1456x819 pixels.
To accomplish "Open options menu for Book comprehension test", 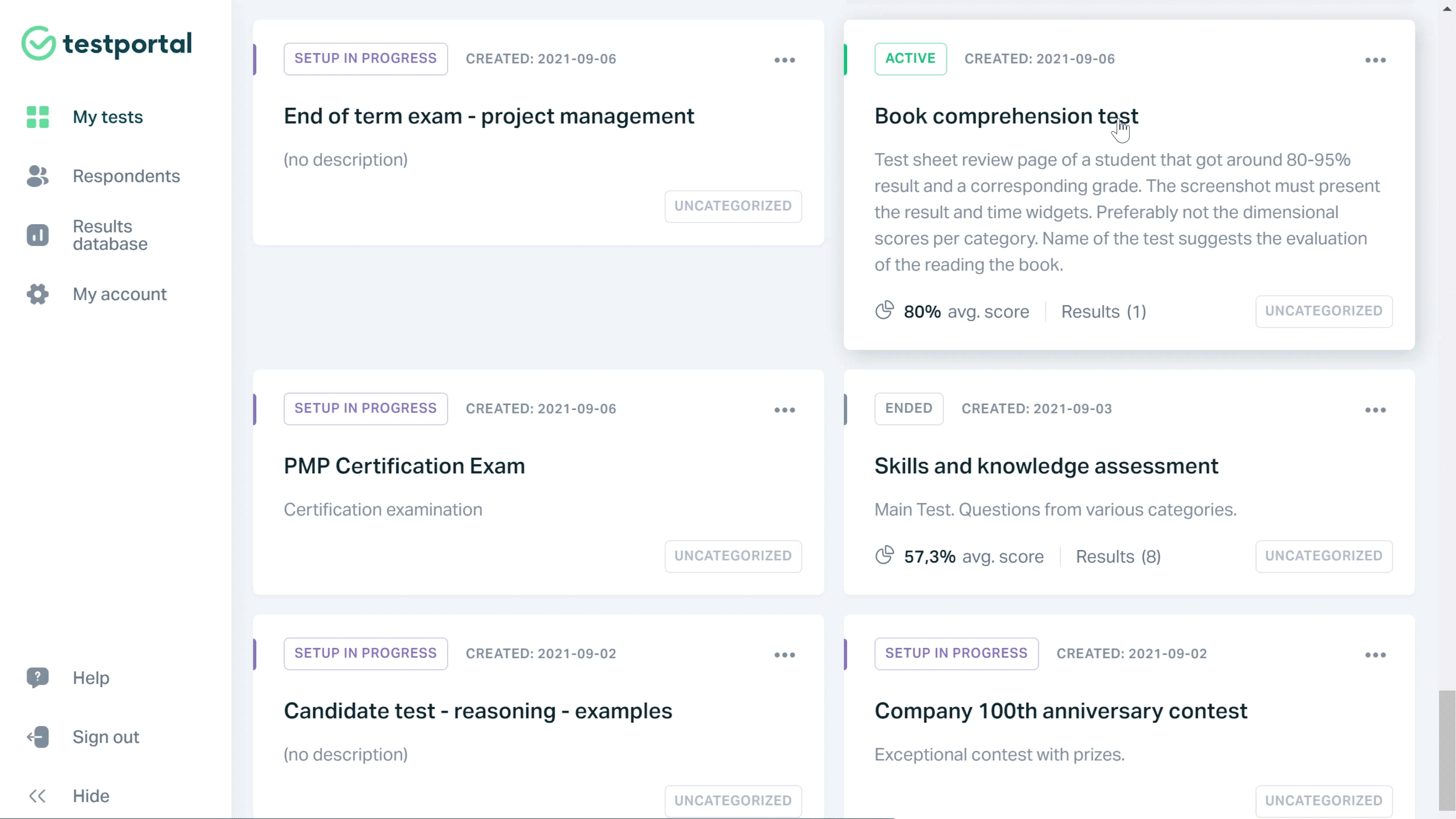I will [x=1375, y=60].
